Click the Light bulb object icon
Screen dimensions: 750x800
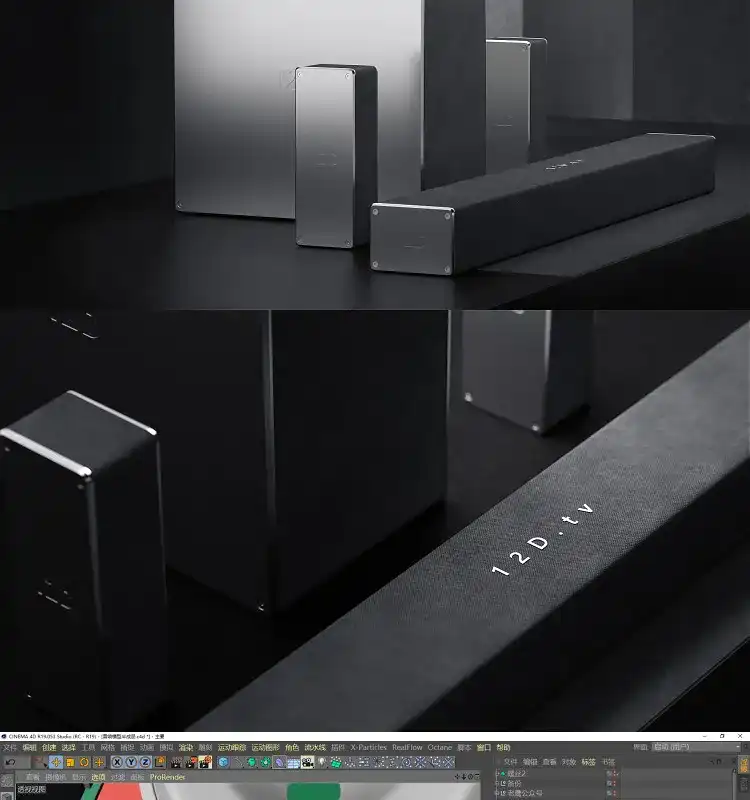(322, 762)
